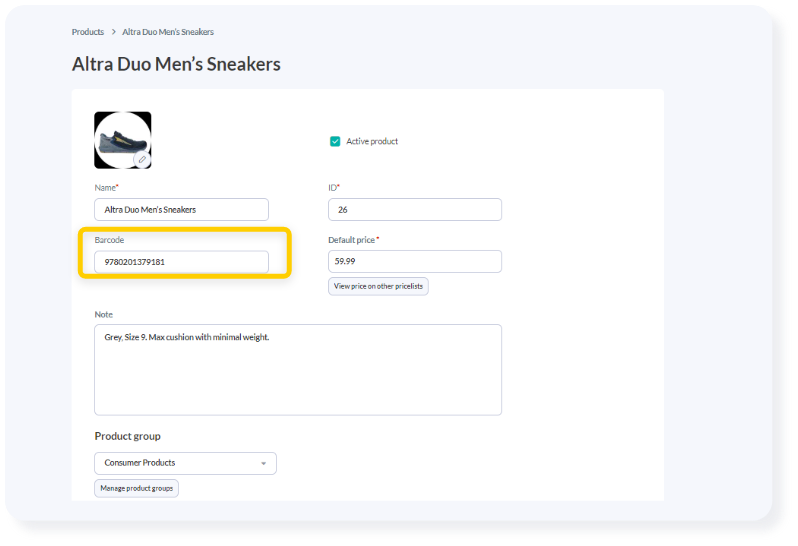Click the Barcode label
Viewport: 798px width, 546px height.
[x=109, y=240]
